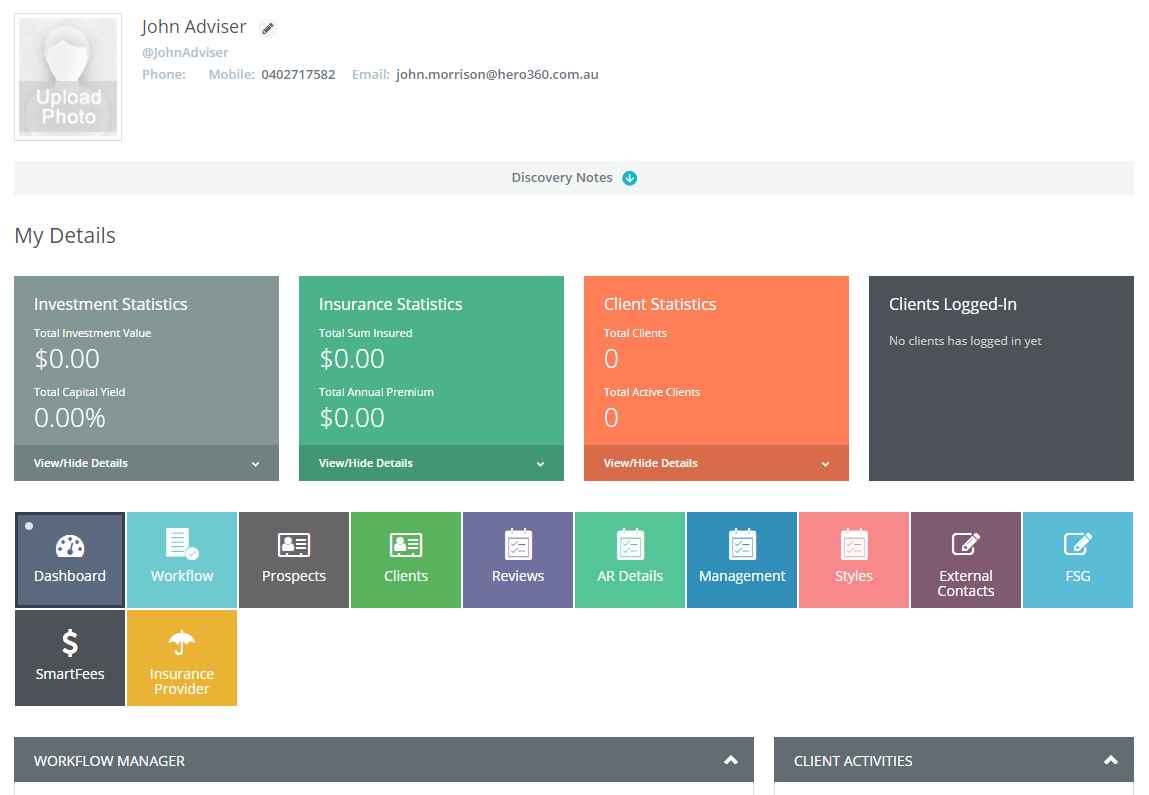The width and height of the screenshot is (1149, 795).
Task: Click the edit pencil next to John Adviser
Action: 266,28
